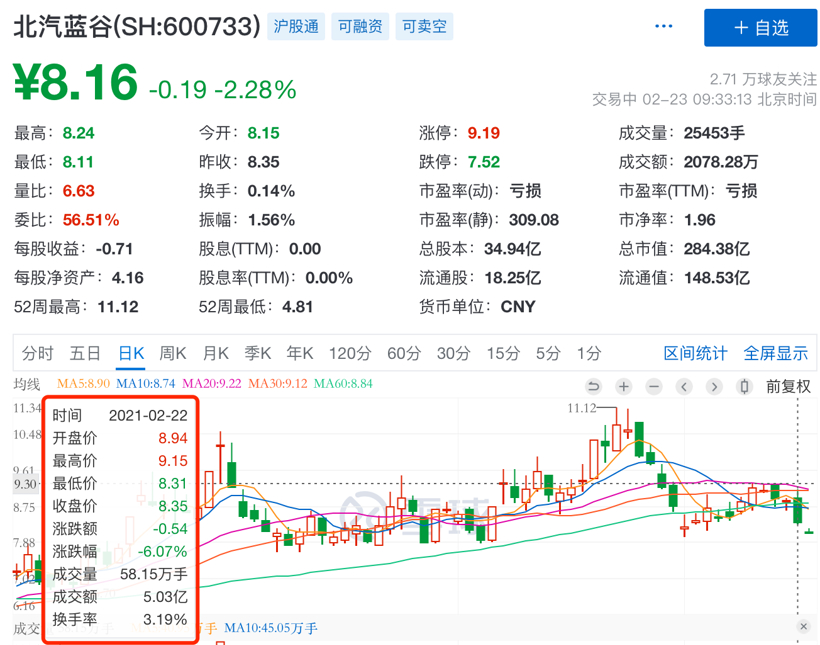Screen dimensions: 820x645
Task: Switch to the 1分 chart tab
Action: (x=589, y=353)
